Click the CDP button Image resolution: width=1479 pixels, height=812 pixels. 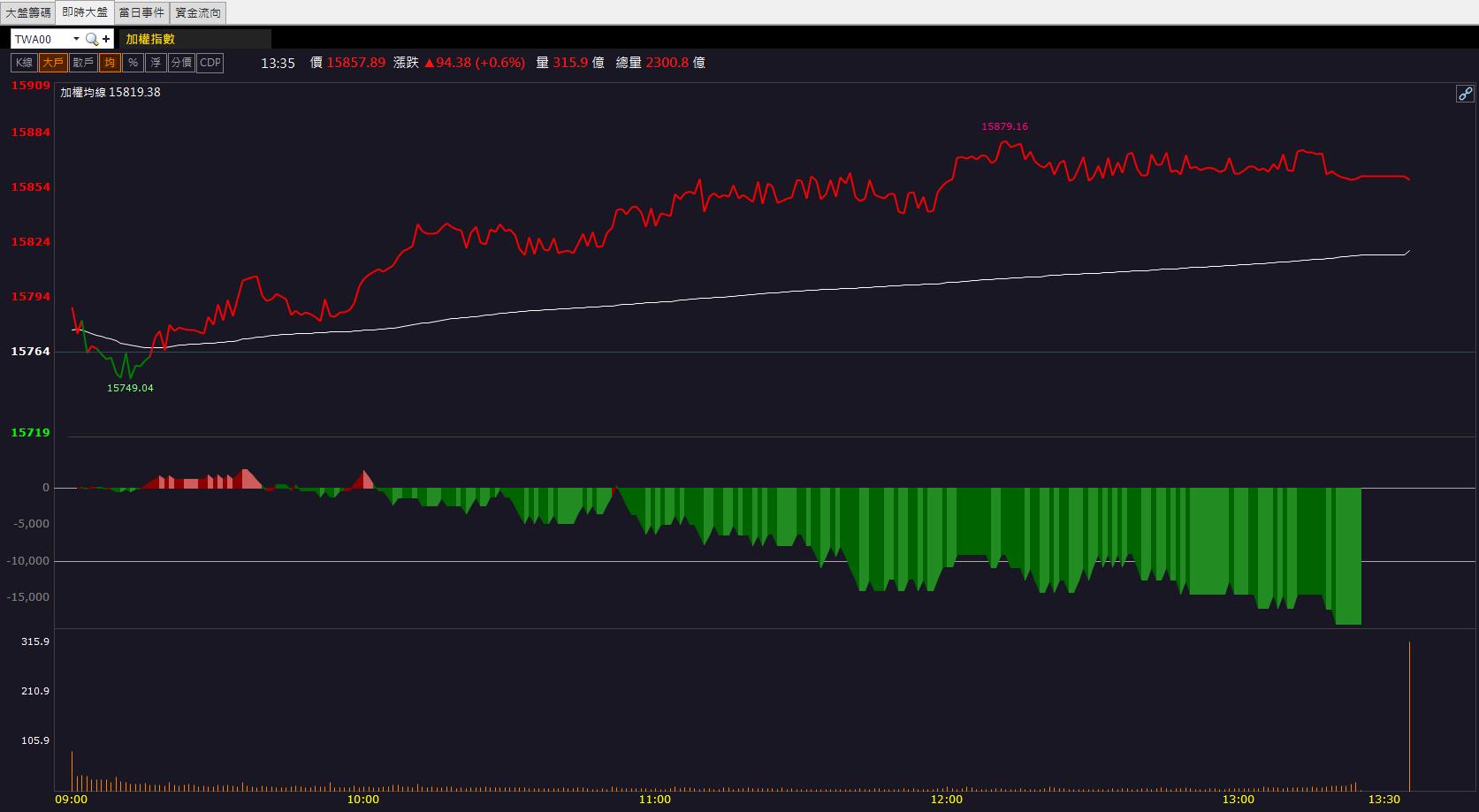coord(210,63)
